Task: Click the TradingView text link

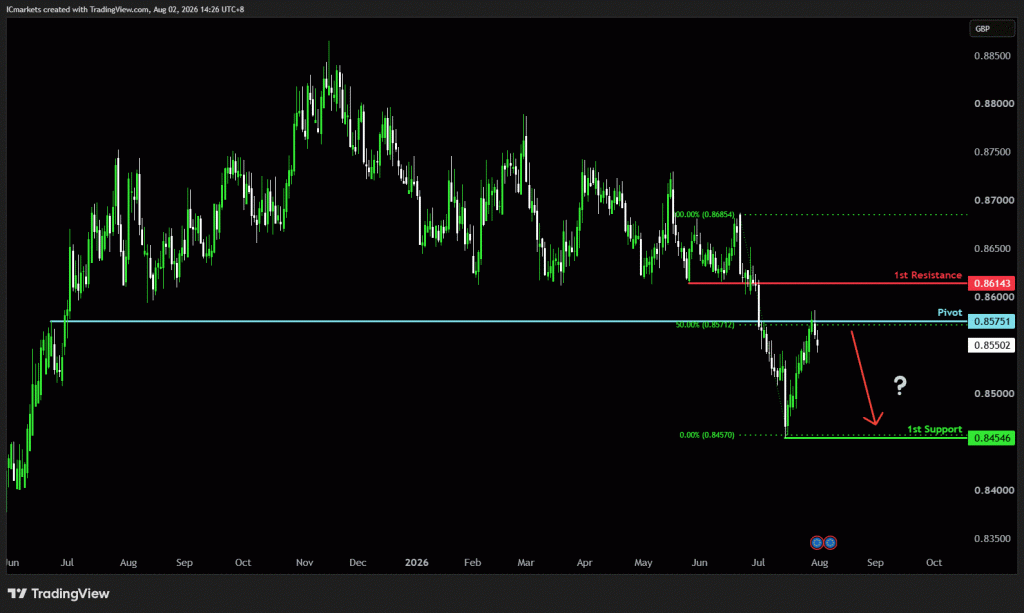Action: click(x=71, y=593)
